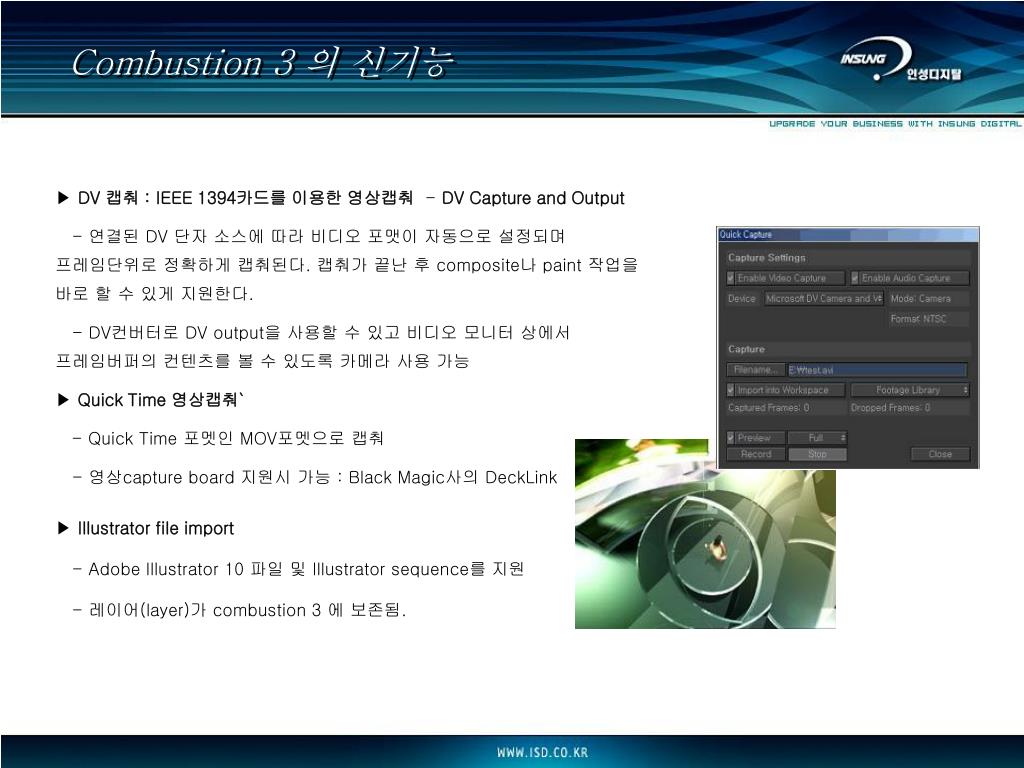This screenshot has width=1024, height=768.
Task: Click the "Format: NTSC" text
Action: [x=918, y=319]
